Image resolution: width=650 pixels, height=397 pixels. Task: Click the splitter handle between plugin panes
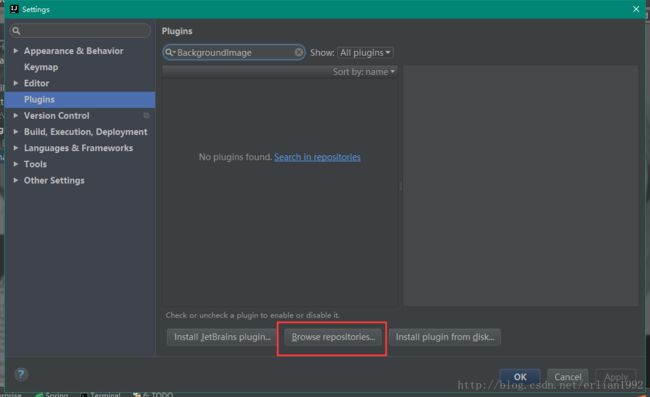coord(400,186)
